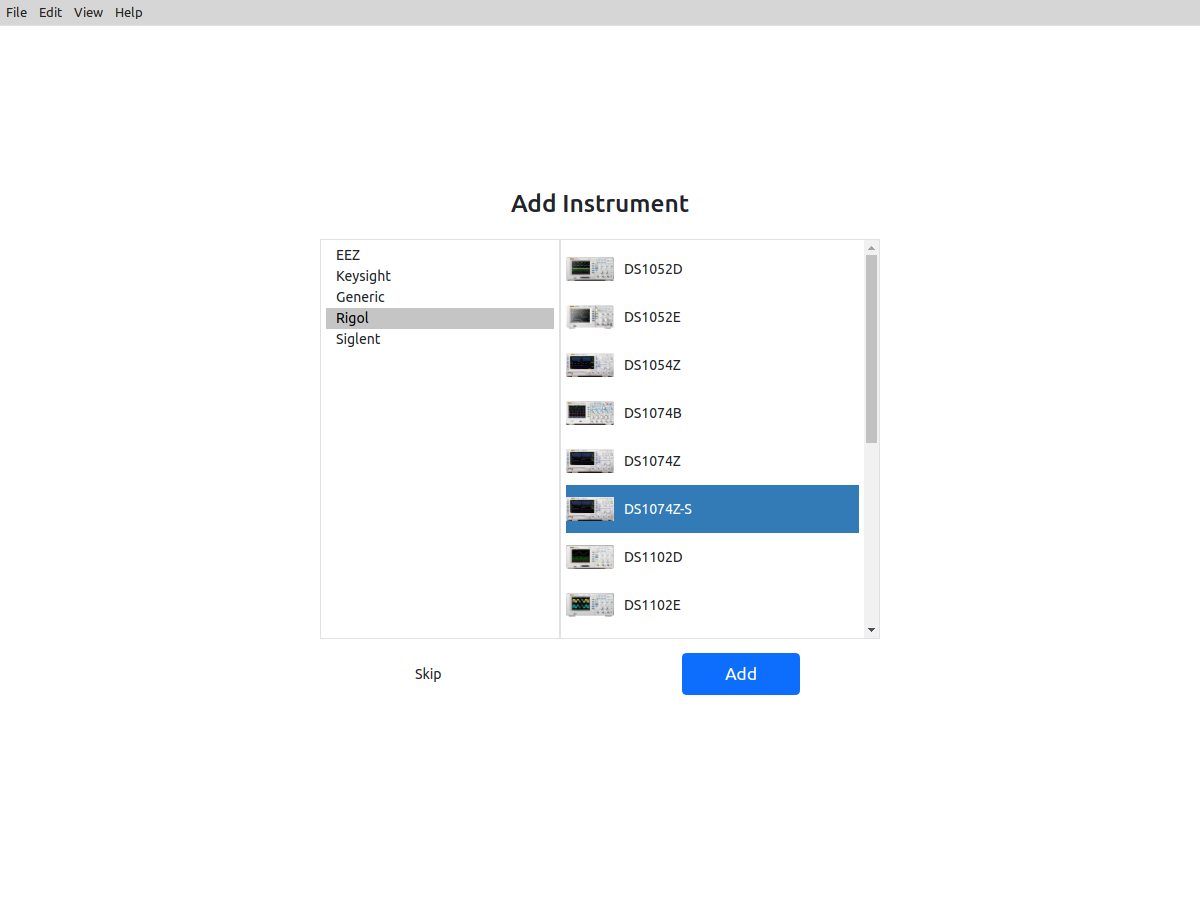1200x900 pixels.
Task: Click the Skip link
Action: [x=428, y=674]
